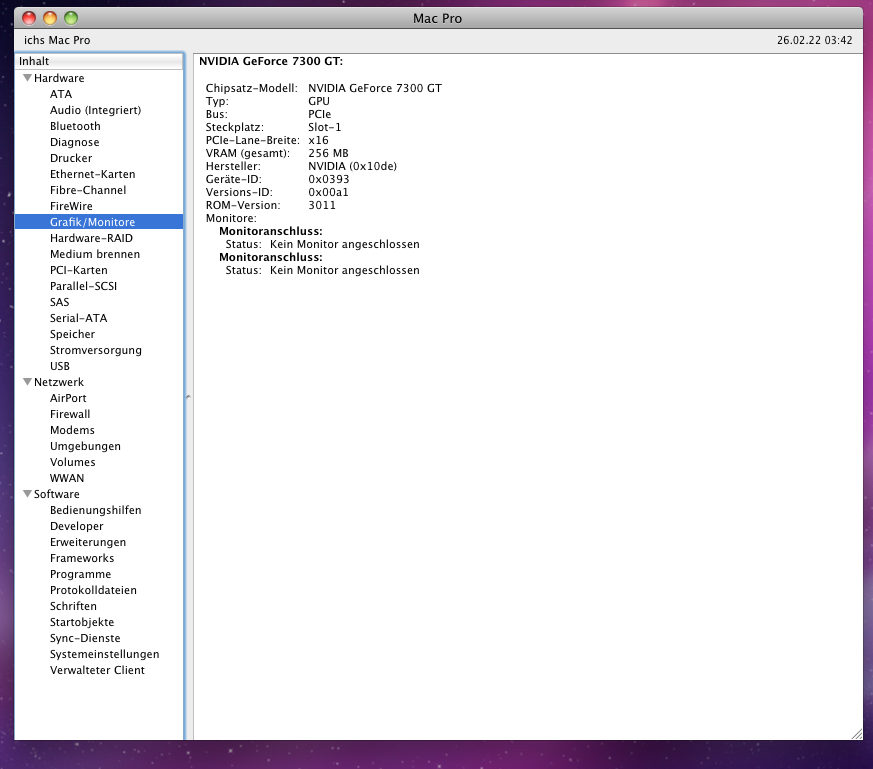Open Umgebungen entry
The width and height of the screenshot is (873, 769).
(85, 447)
